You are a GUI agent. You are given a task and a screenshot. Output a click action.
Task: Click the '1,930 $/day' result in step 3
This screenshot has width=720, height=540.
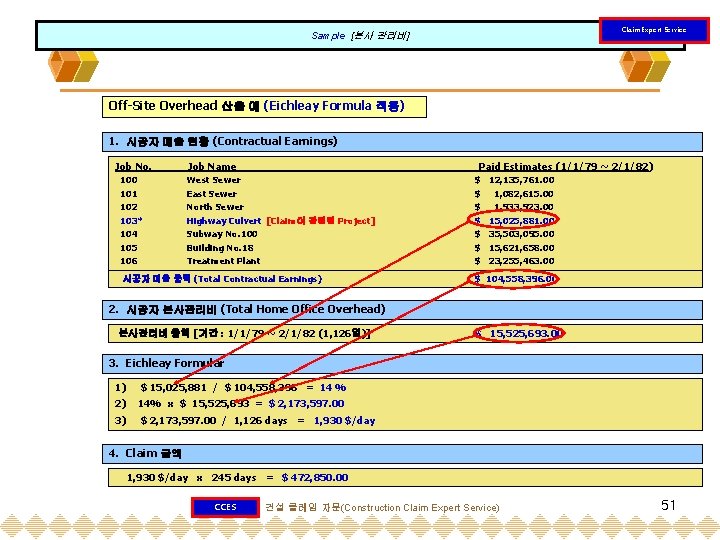344,421
